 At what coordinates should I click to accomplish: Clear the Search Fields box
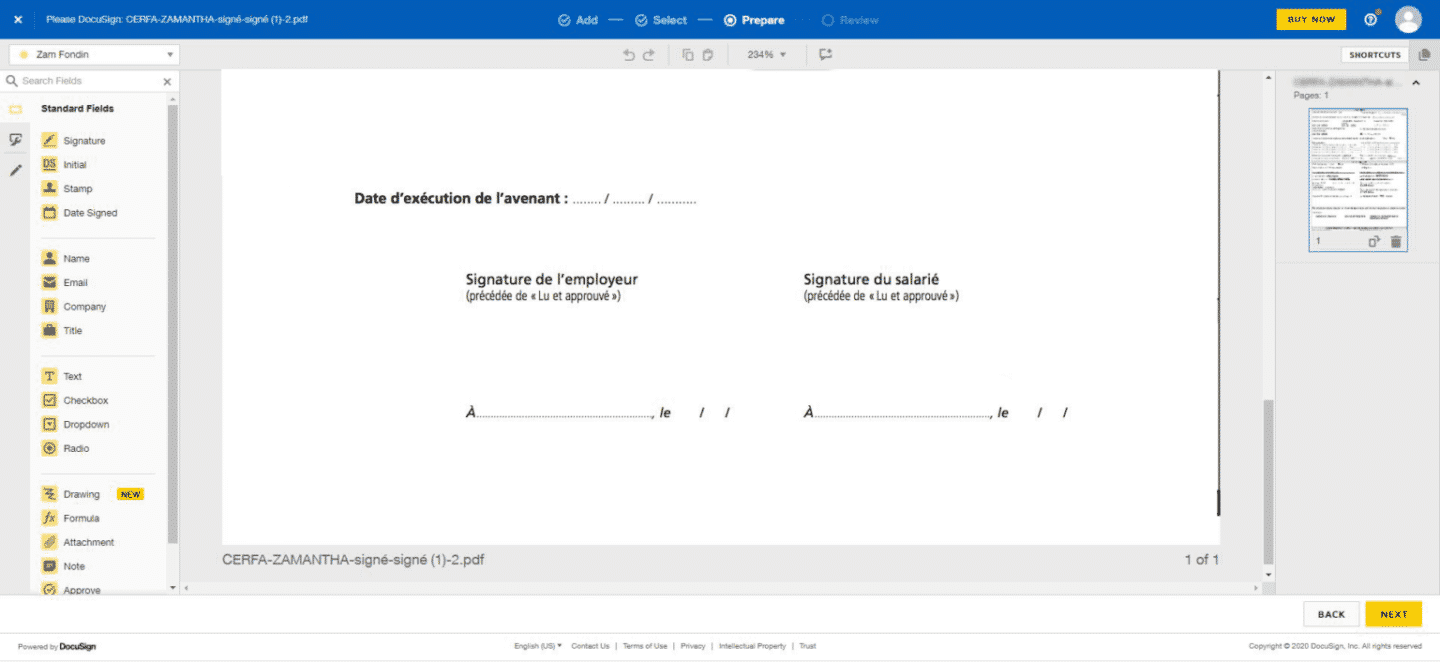click(x=167, y=82)
